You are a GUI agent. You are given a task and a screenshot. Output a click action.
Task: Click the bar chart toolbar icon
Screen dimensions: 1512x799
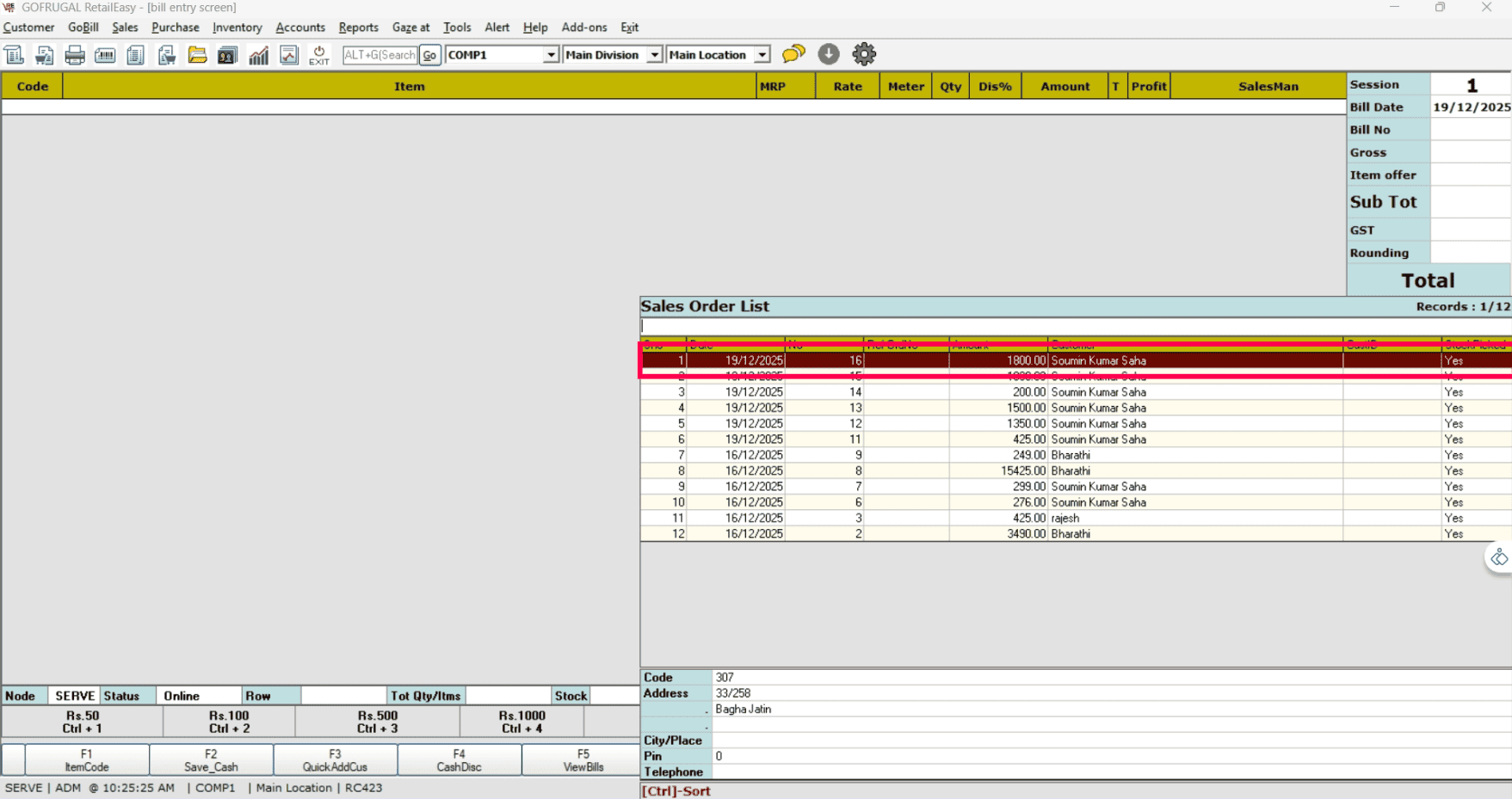click(x=258, y=55)
